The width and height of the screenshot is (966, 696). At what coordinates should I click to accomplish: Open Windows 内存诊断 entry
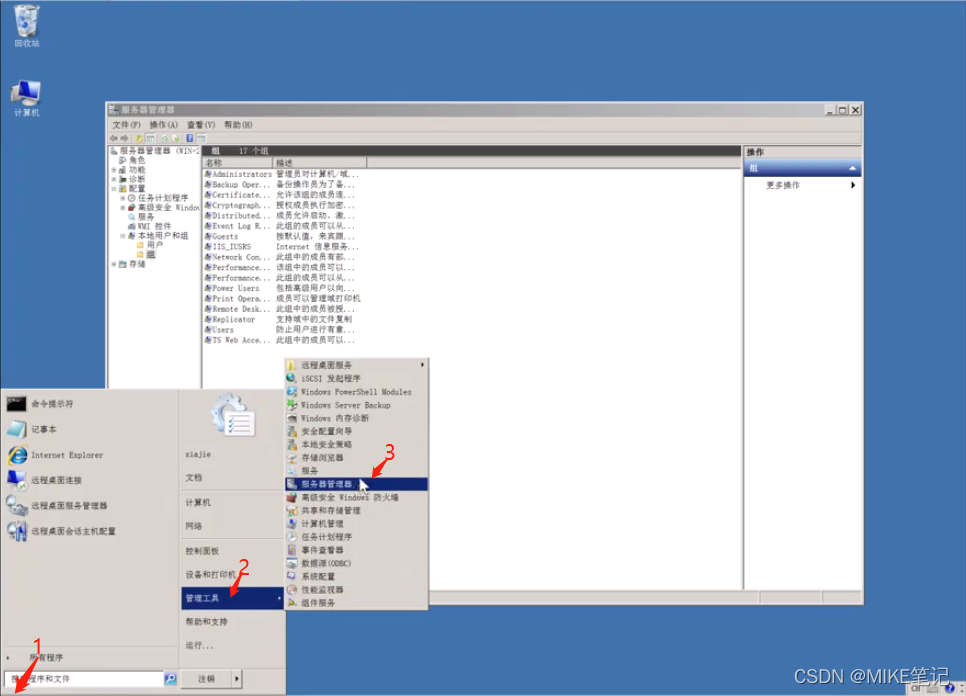[356, 418]
